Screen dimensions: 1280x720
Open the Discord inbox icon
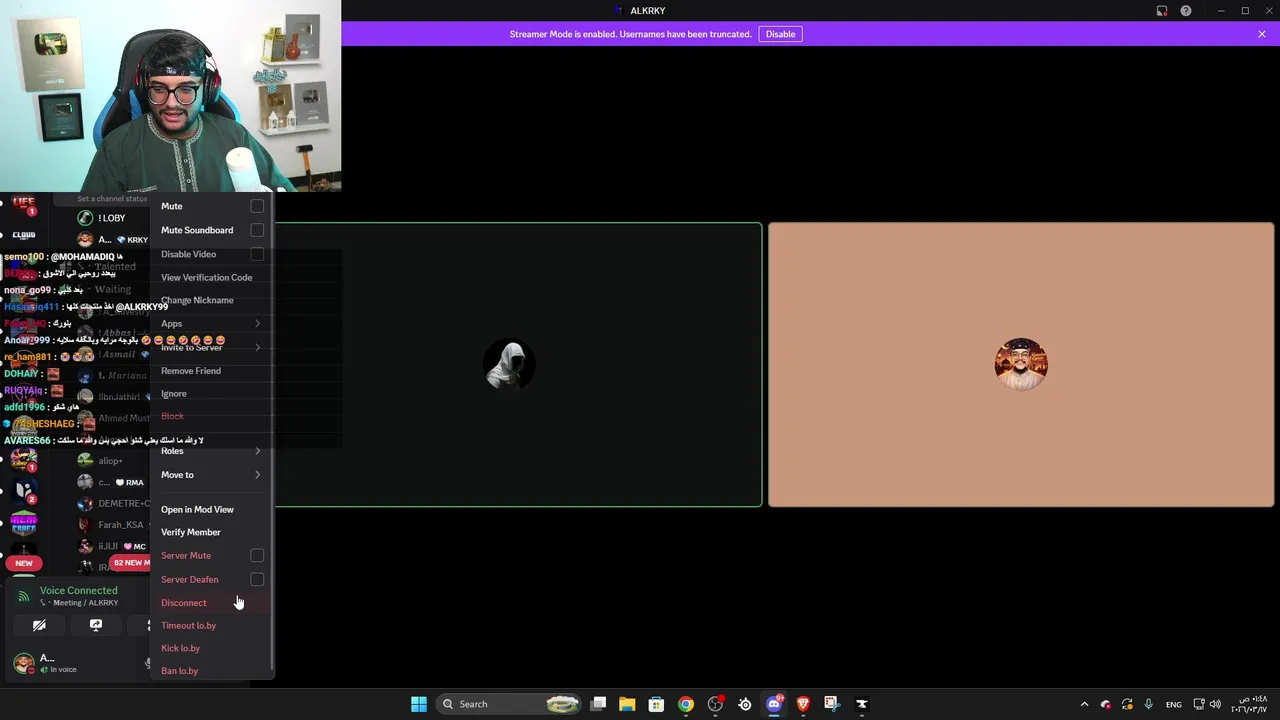1162,11
